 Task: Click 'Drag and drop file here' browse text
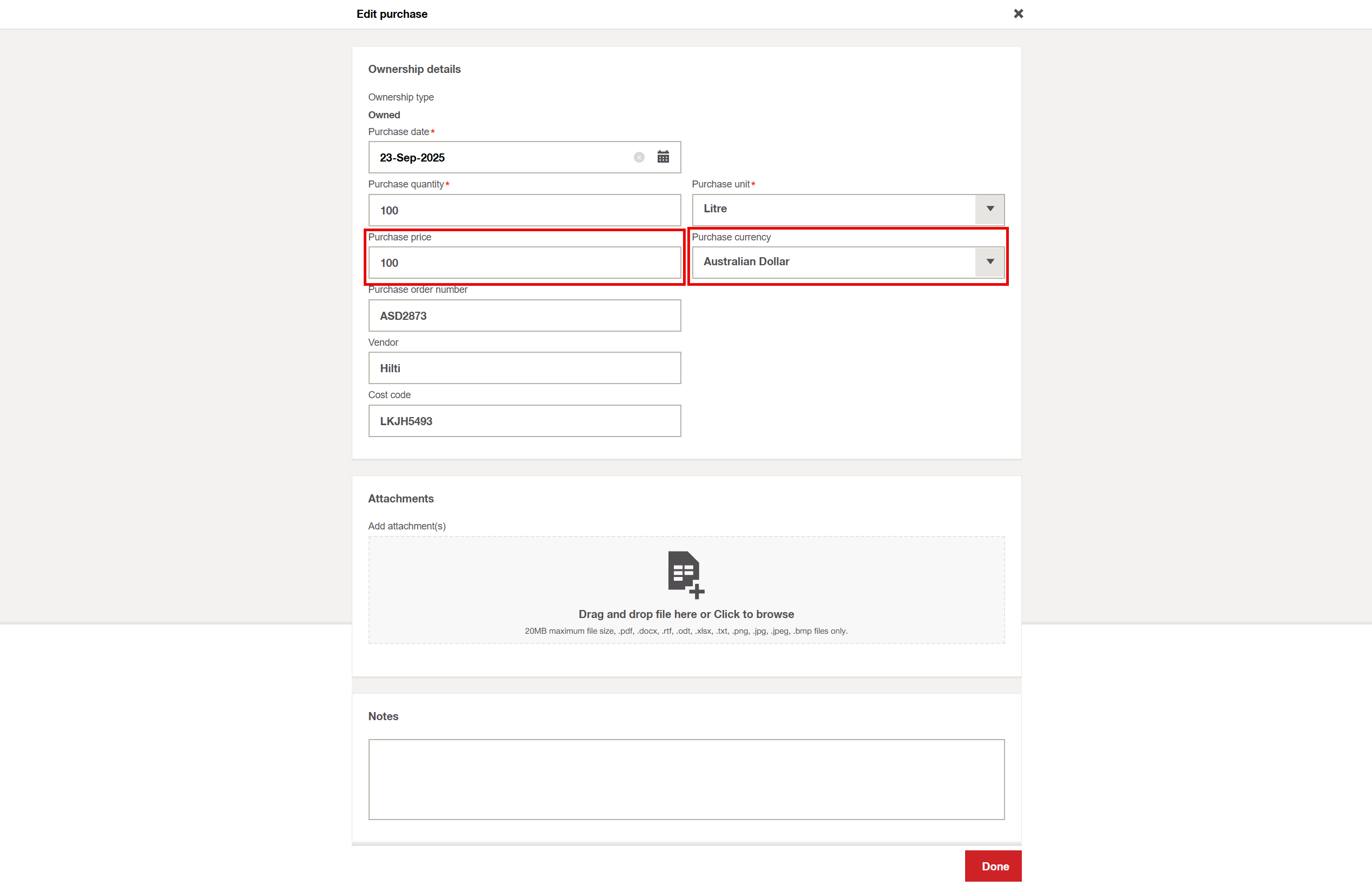(686, 614)
